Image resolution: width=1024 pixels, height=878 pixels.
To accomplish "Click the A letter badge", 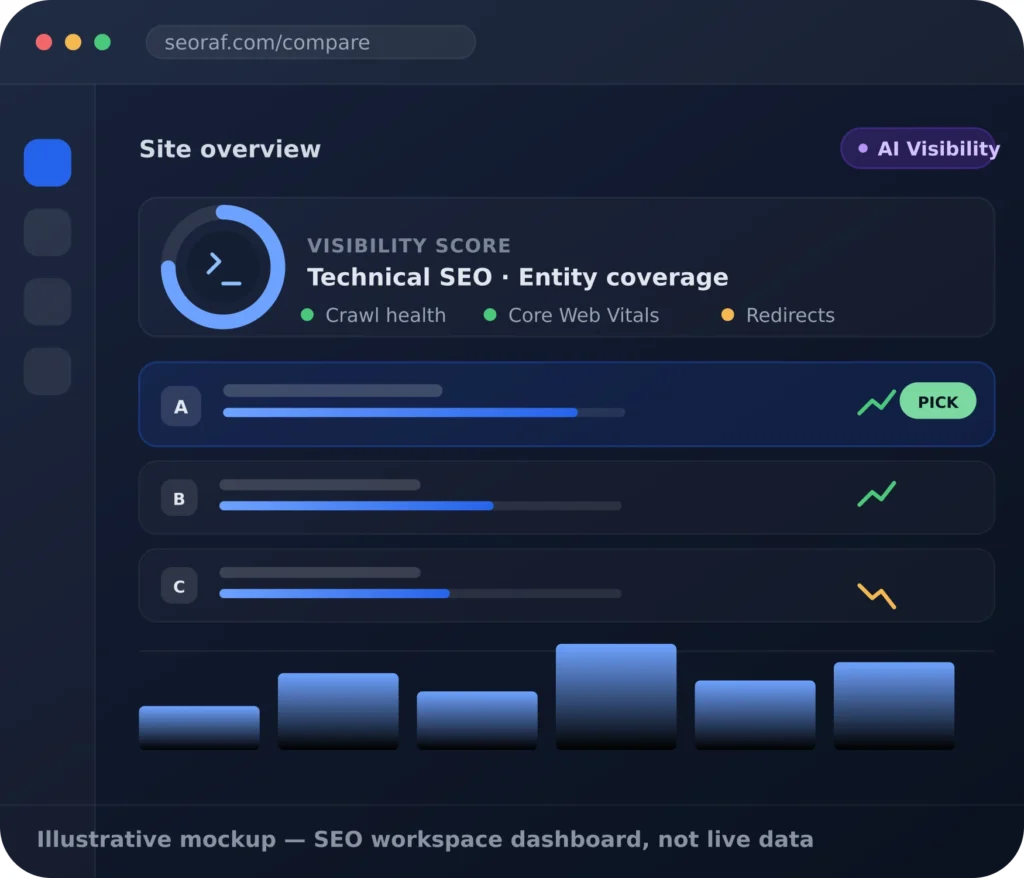I will tap(181, 406).
